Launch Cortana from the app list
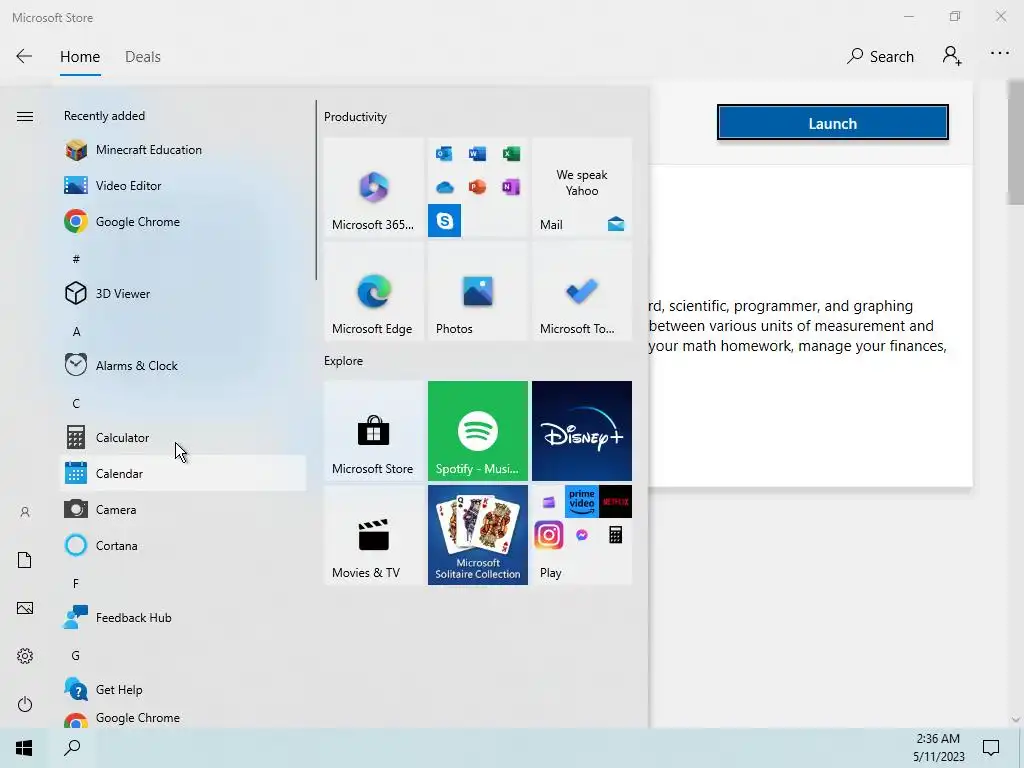The width and height of the screenshot is (1024, 768). click(183, 545)
